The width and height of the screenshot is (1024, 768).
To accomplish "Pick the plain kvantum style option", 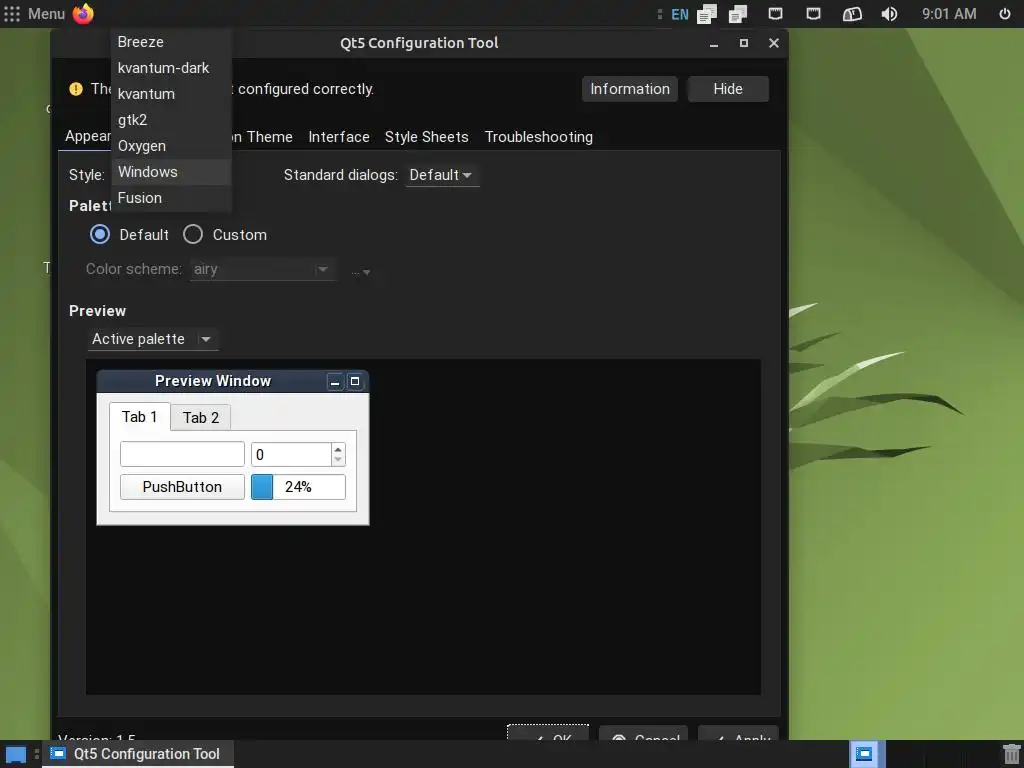I will [x=171, y=94].
